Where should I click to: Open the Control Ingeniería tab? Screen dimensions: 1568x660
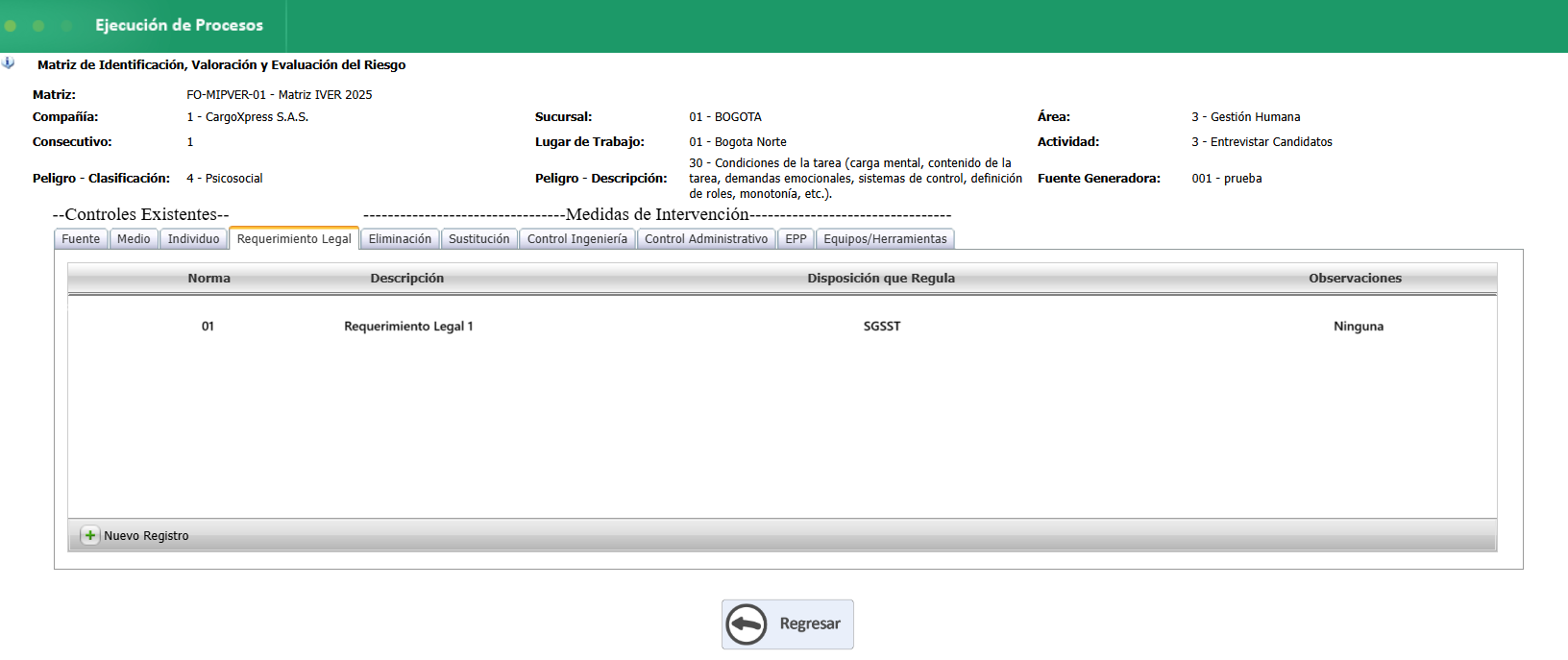click(577, 239)
